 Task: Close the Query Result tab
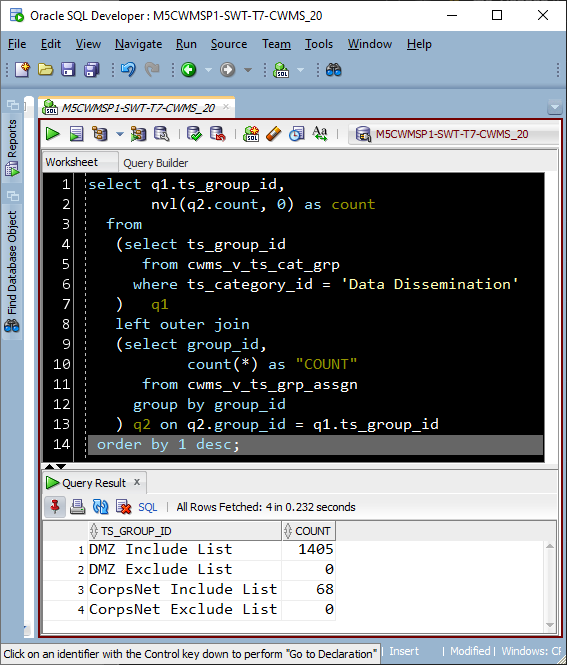click(137, 482)
